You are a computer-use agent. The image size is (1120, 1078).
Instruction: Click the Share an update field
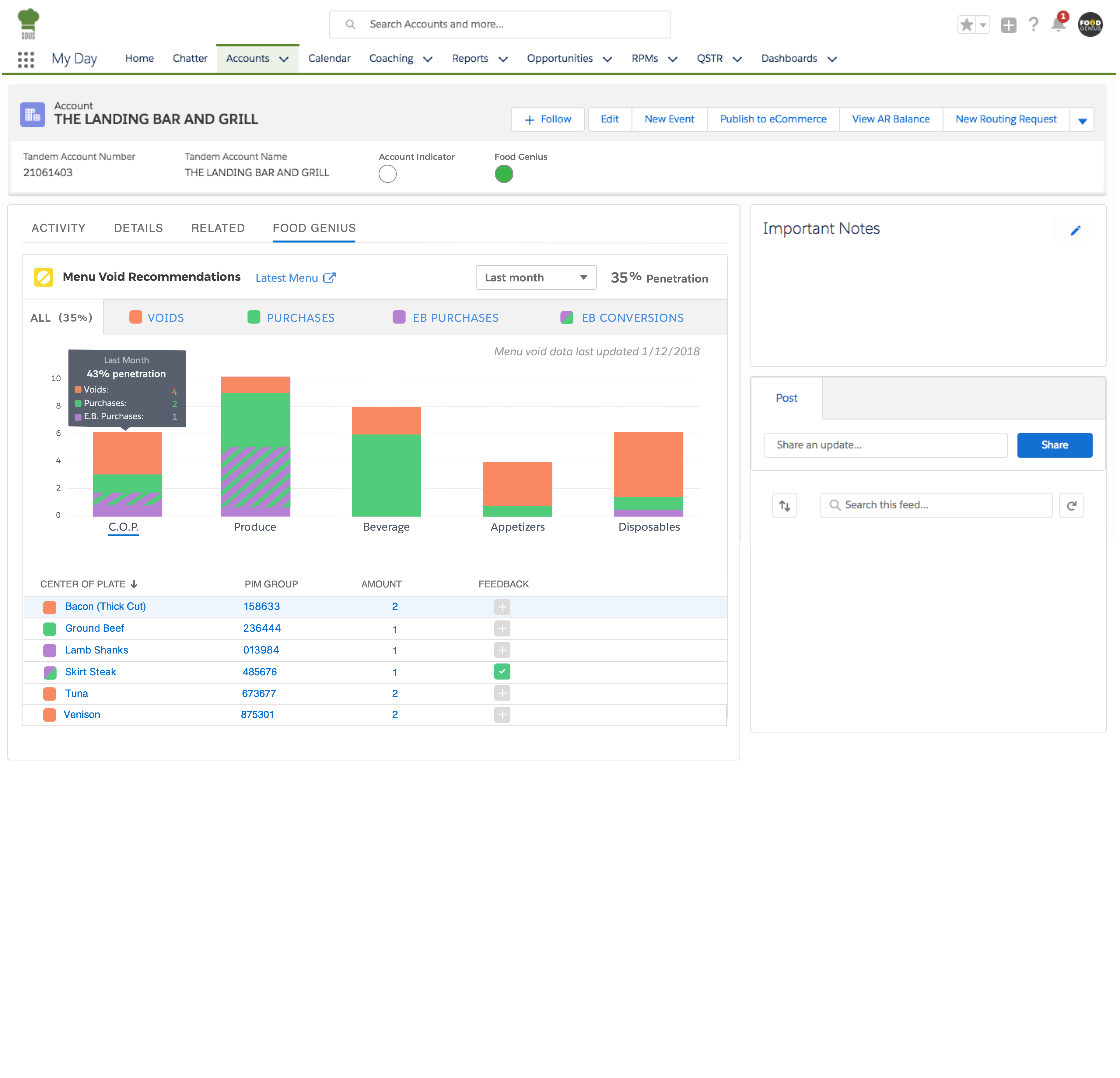886,445
